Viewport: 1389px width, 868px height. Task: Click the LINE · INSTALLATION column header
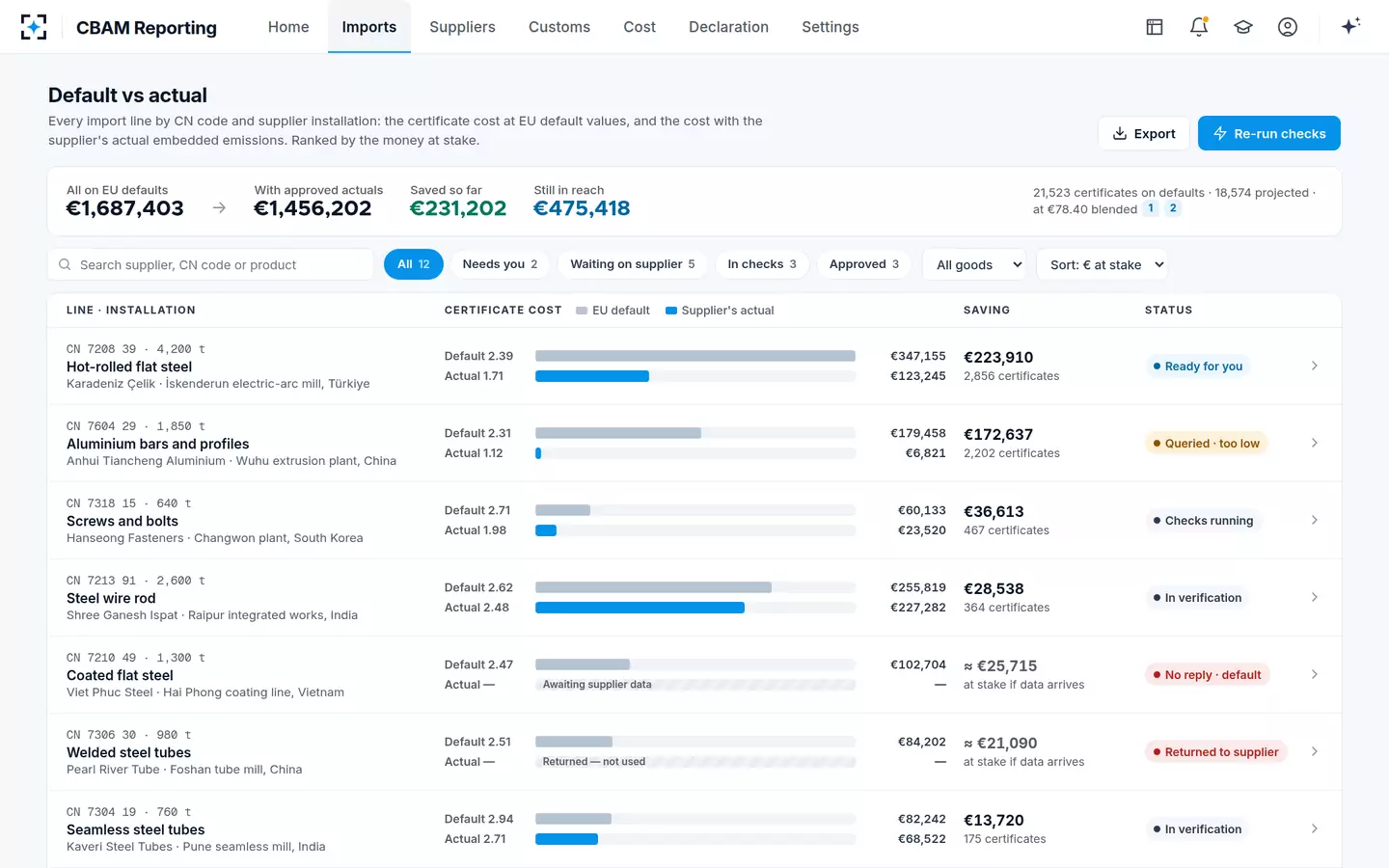coord(131,311)
